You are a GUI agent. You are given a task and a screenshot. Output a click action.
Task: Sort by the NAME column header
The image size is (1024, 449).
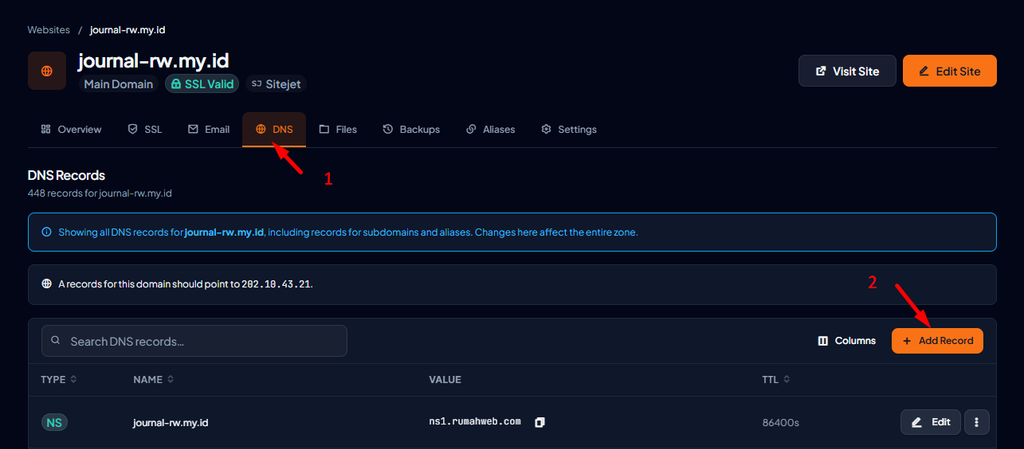(153, 379)
